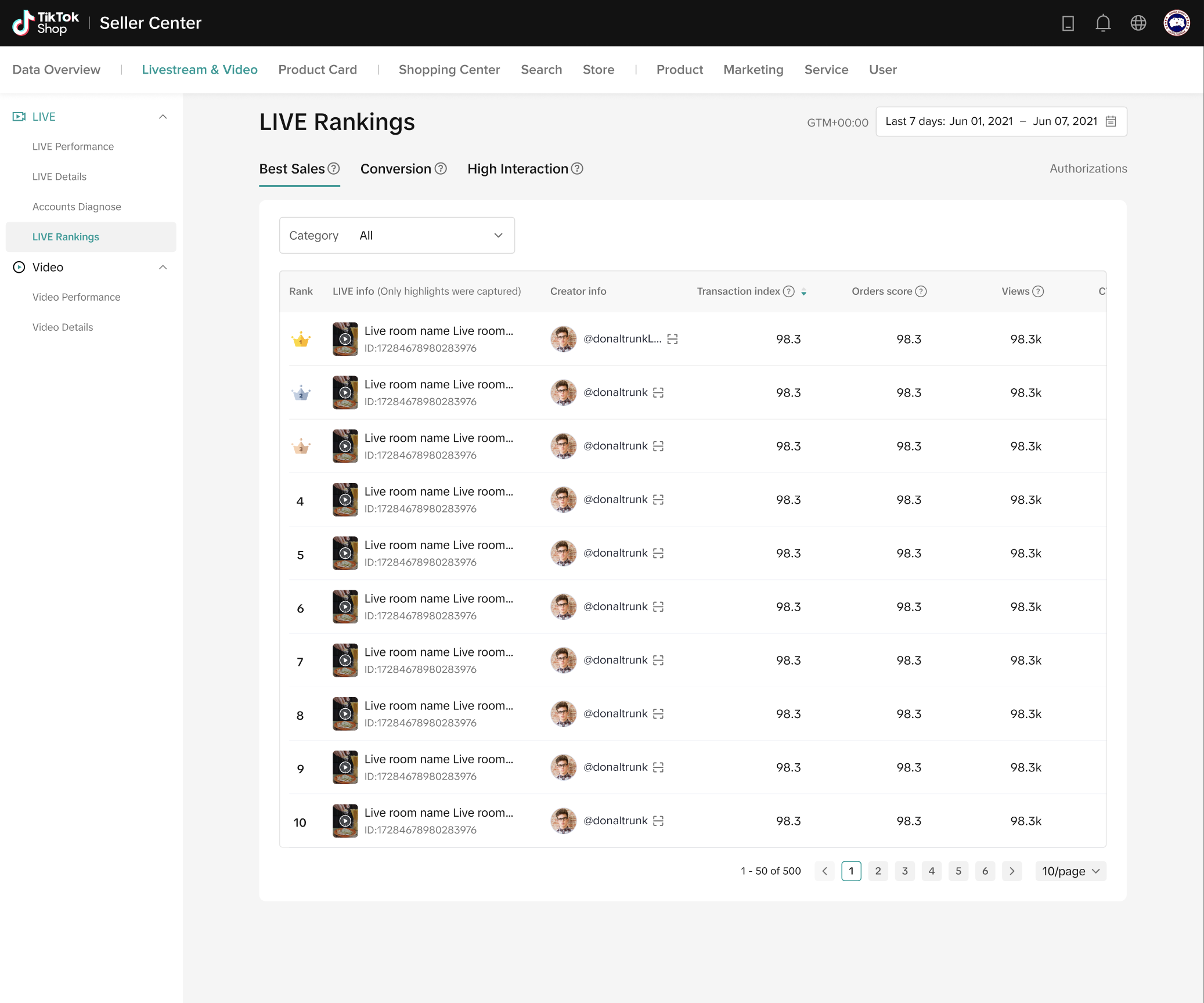1204x1003 pixels.
Task: Click scan icon beside @donaltrunkL creator
Action: click(672, 339)
